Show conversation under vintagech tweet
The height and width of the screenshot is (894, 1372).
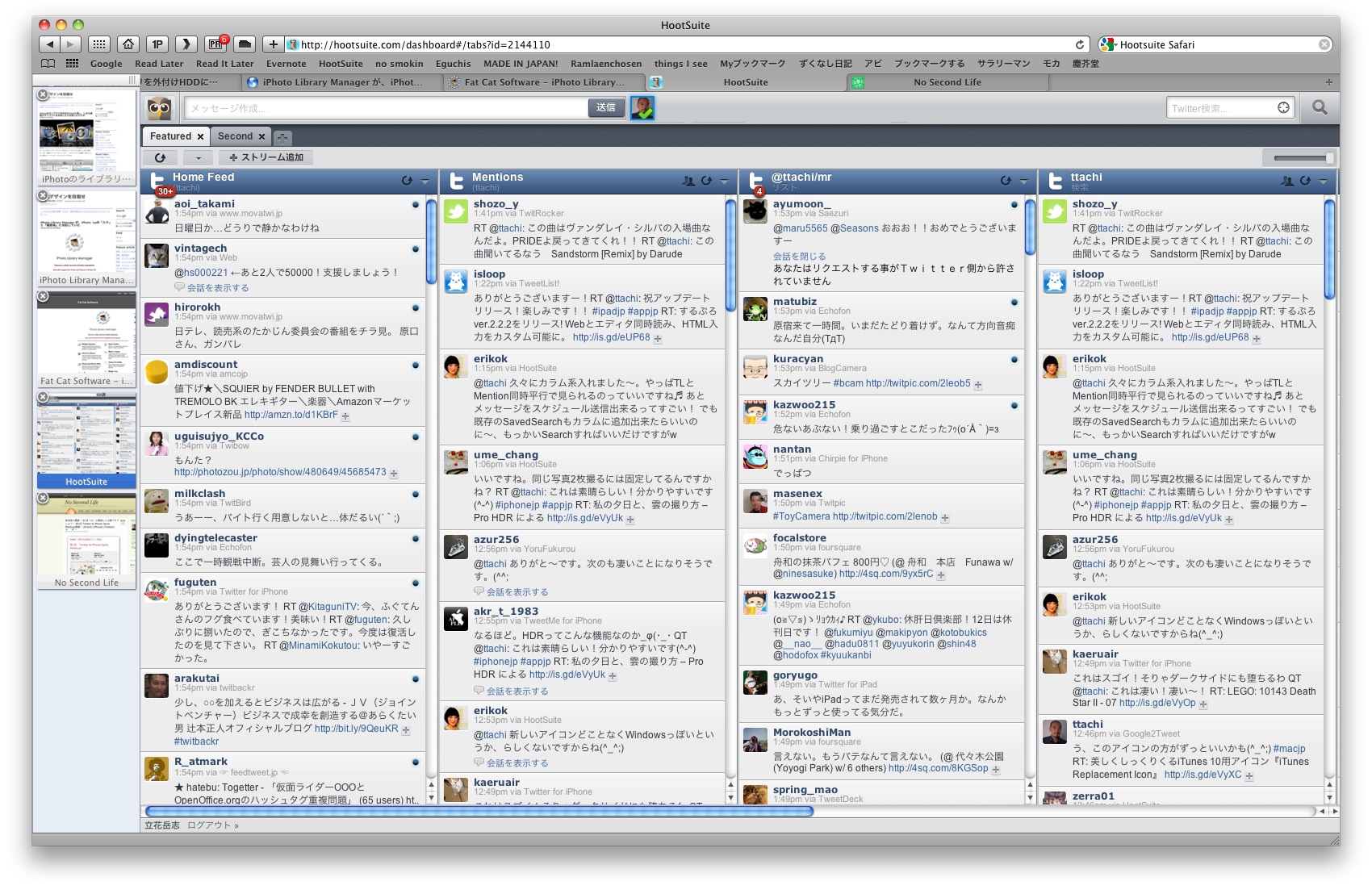(x=217, y=287)
